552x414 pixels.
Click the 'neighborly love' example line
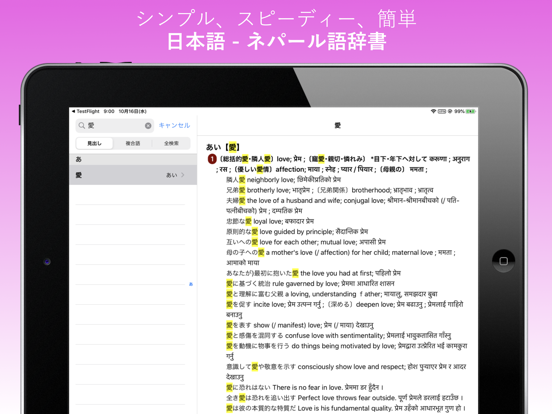pos(283,180)
